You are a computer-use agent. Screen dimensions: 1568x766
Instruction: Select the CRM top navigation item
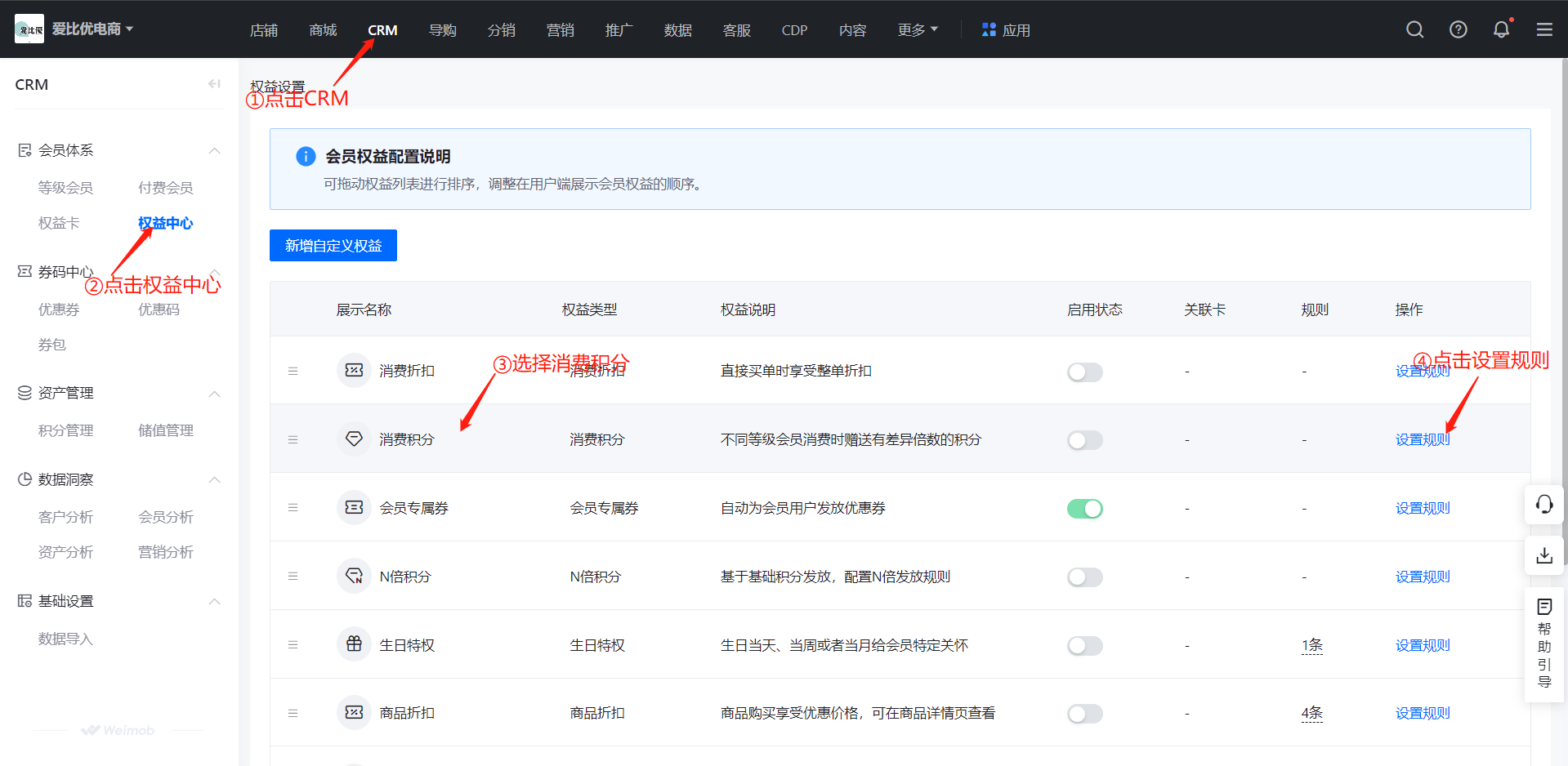pyautogui.click(x=382, y=30)
